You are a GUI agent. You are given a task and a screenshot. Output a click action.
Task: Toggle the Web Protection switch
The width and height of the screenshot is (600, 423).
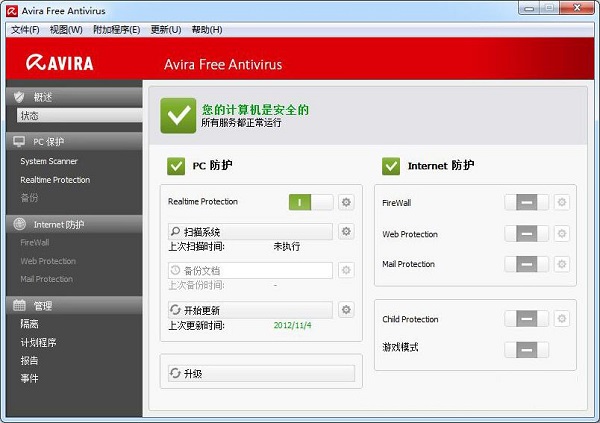pyautogui.click(x=527, y=234)
